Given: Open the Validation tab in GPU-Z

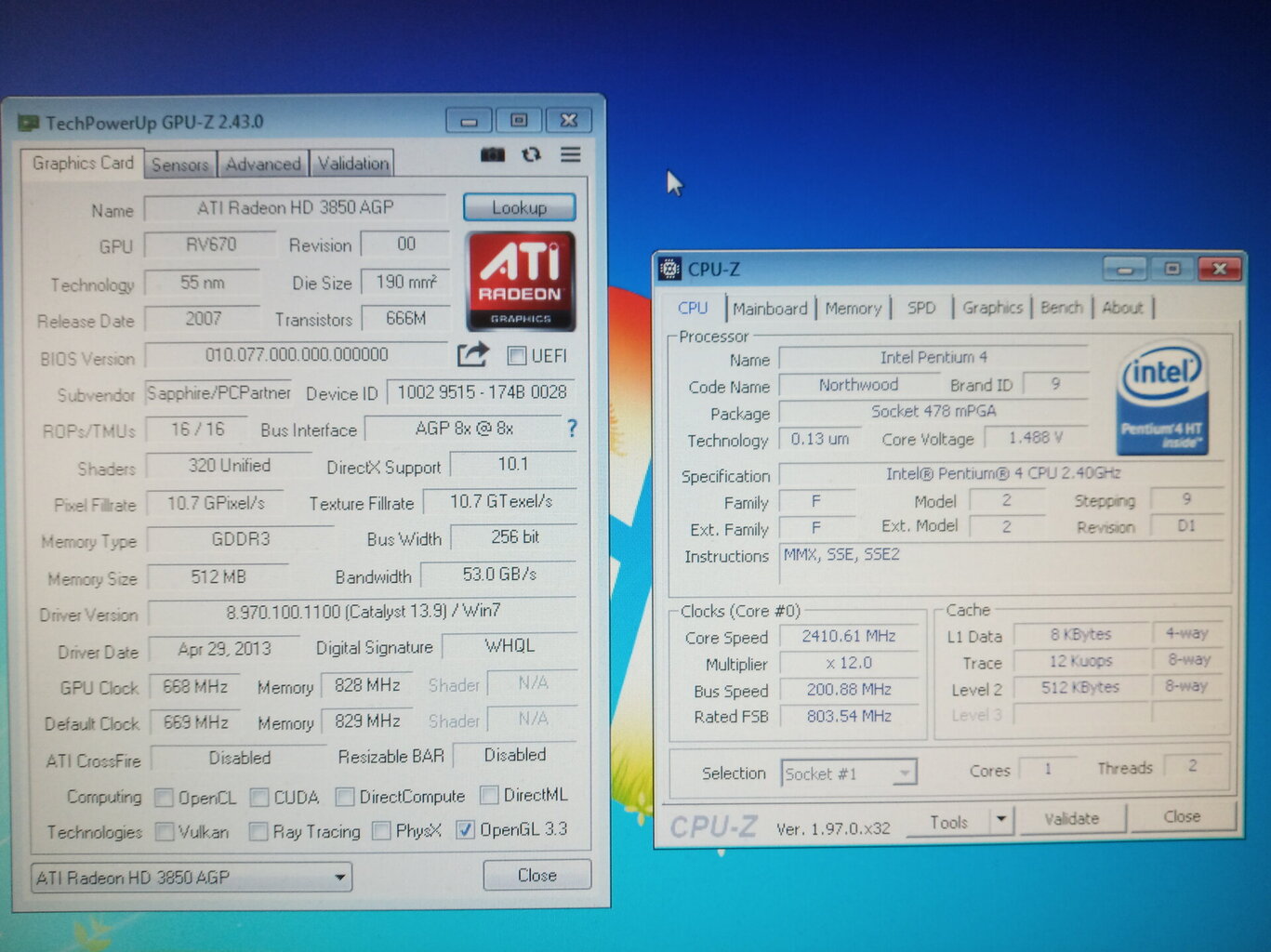Looking at the screenshot, I should tap(353, 164).
